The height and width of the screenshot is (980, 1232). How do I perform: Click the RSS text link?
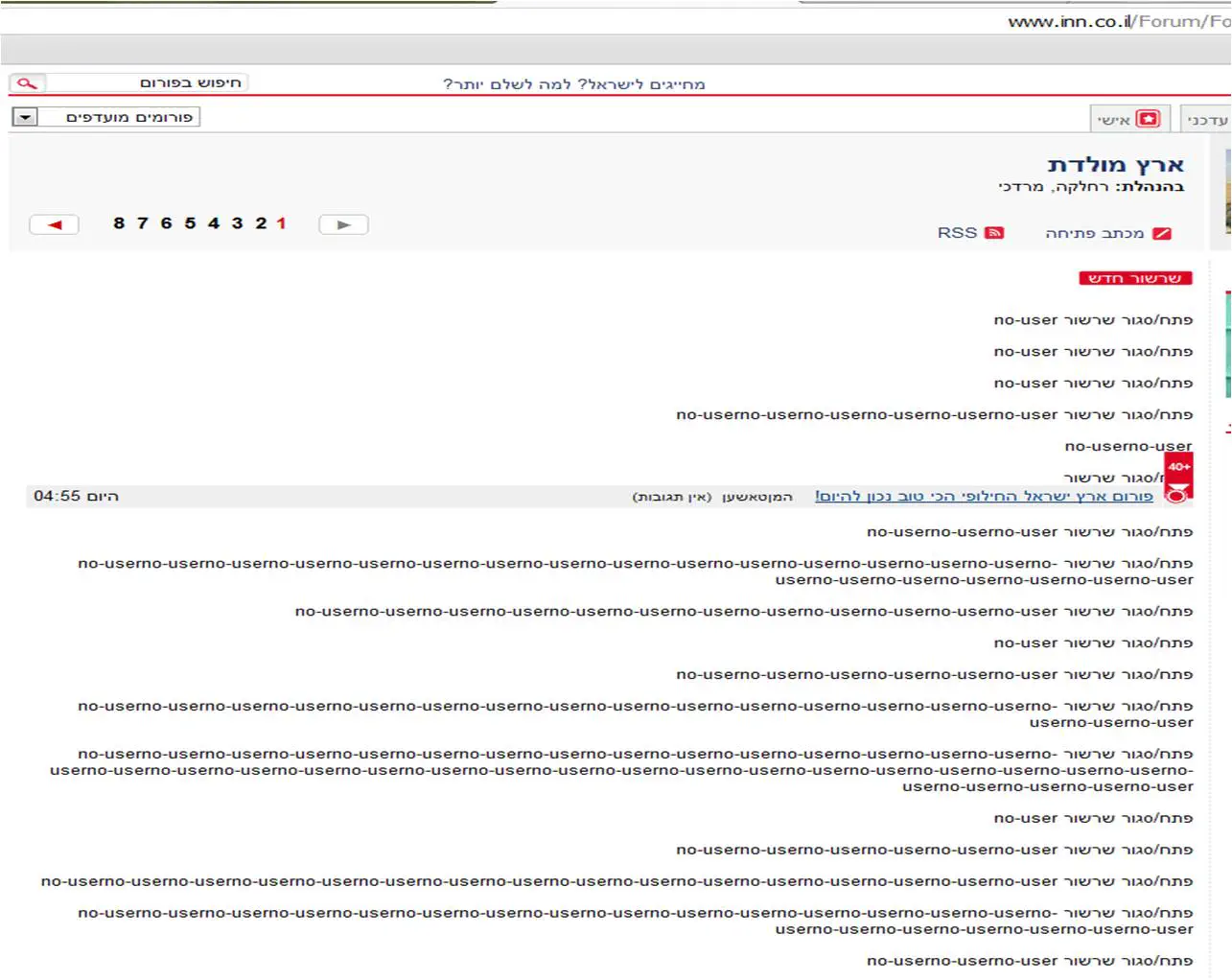(x=957, y=233)
